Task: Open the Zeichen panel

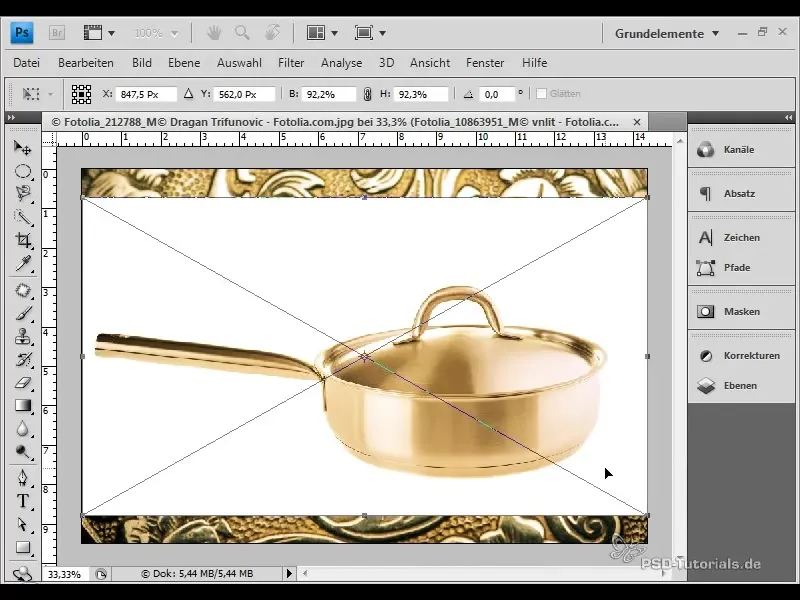Action: (x=741, y=237)
